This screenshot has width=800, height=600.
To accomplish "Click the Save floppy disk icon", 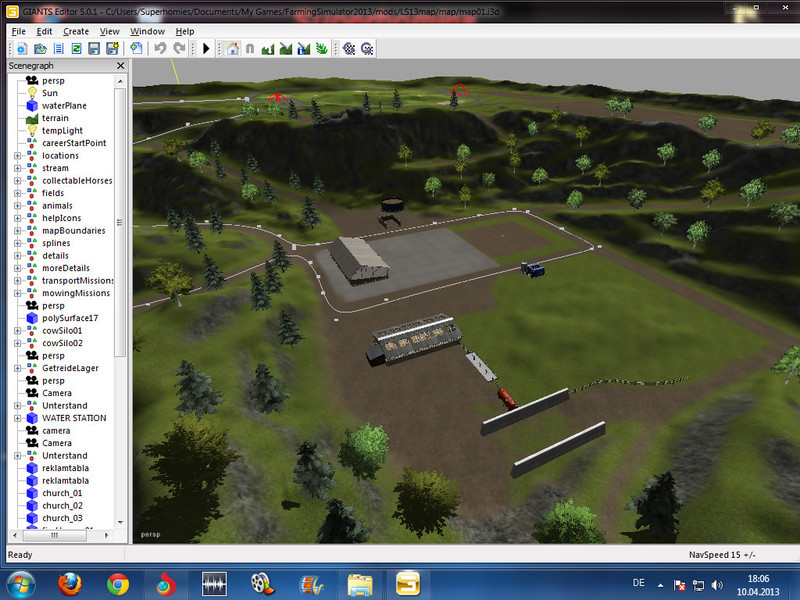I will click(94, 49).
